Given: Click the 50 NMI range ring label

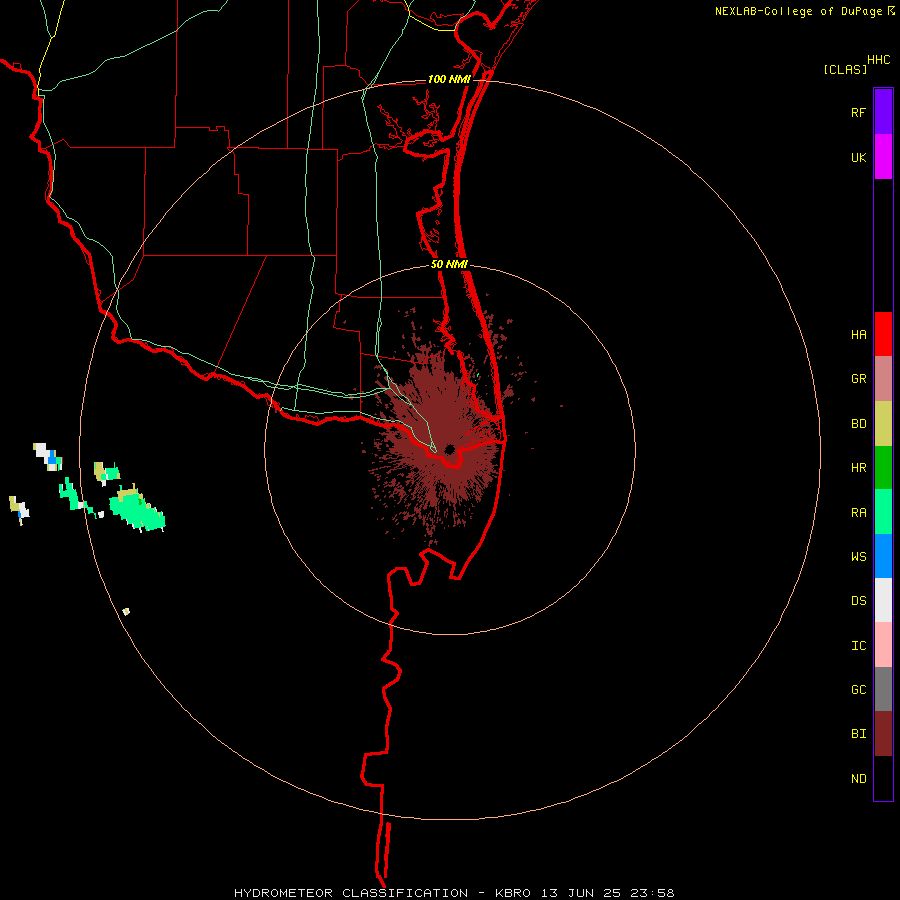Looking at the screenshot, I should click(x=449, y=264).
